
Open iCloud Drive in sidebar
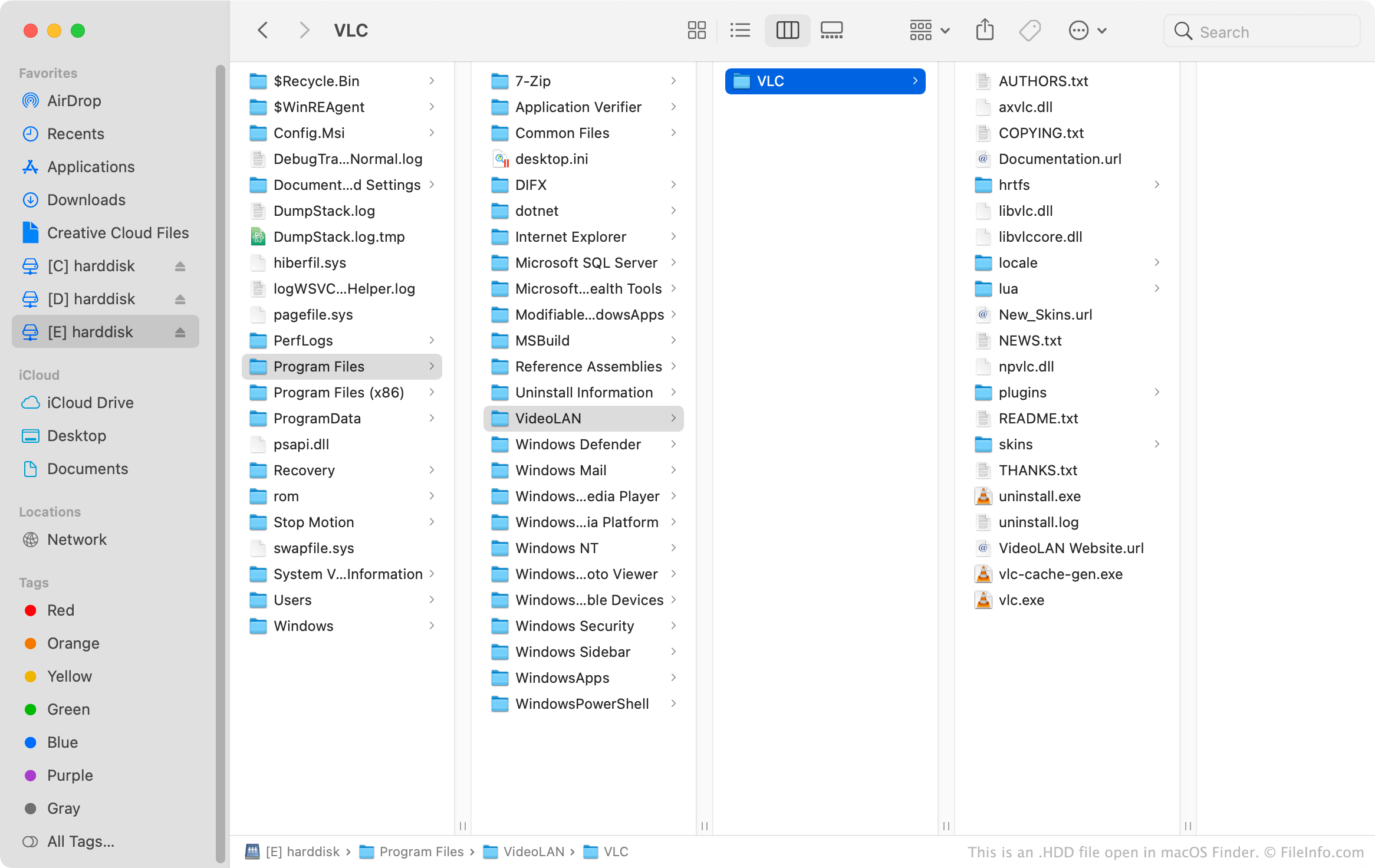point(90,403)
